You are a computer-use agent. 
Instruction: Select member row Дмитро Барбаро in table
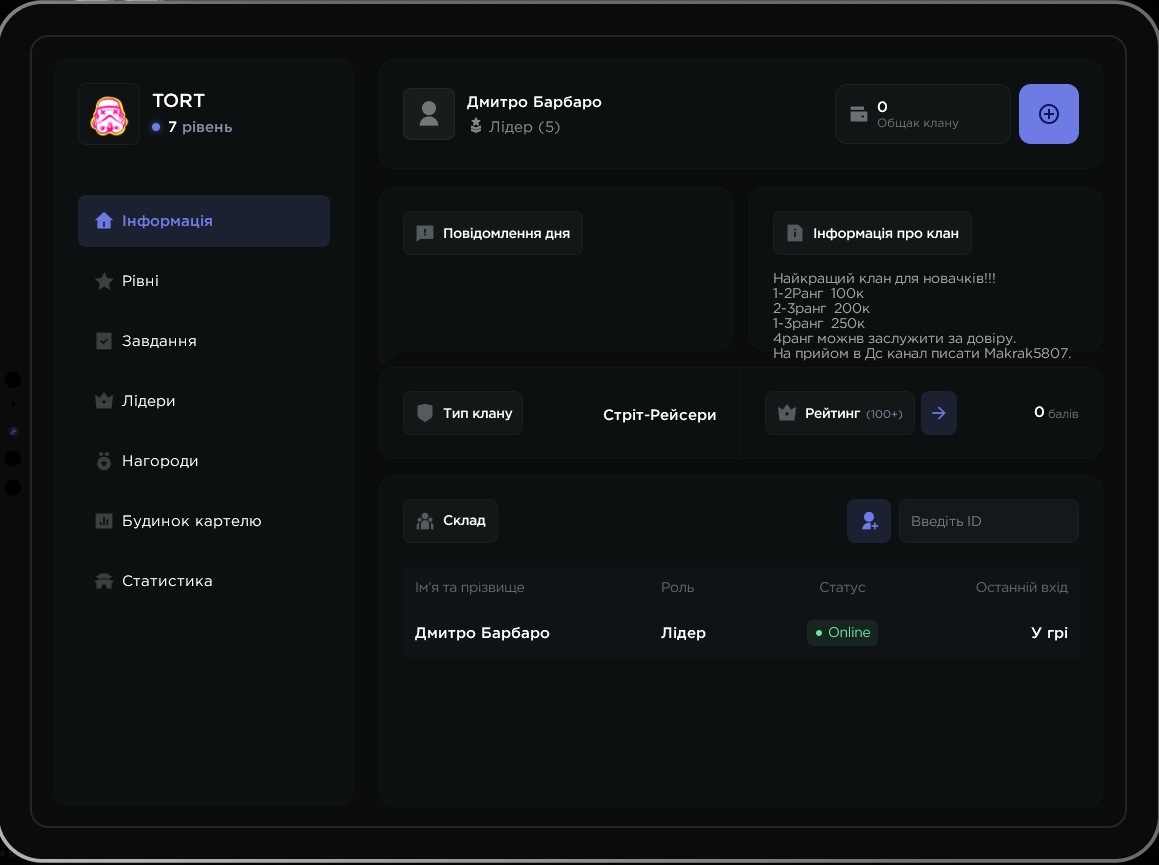coord(741,633)
